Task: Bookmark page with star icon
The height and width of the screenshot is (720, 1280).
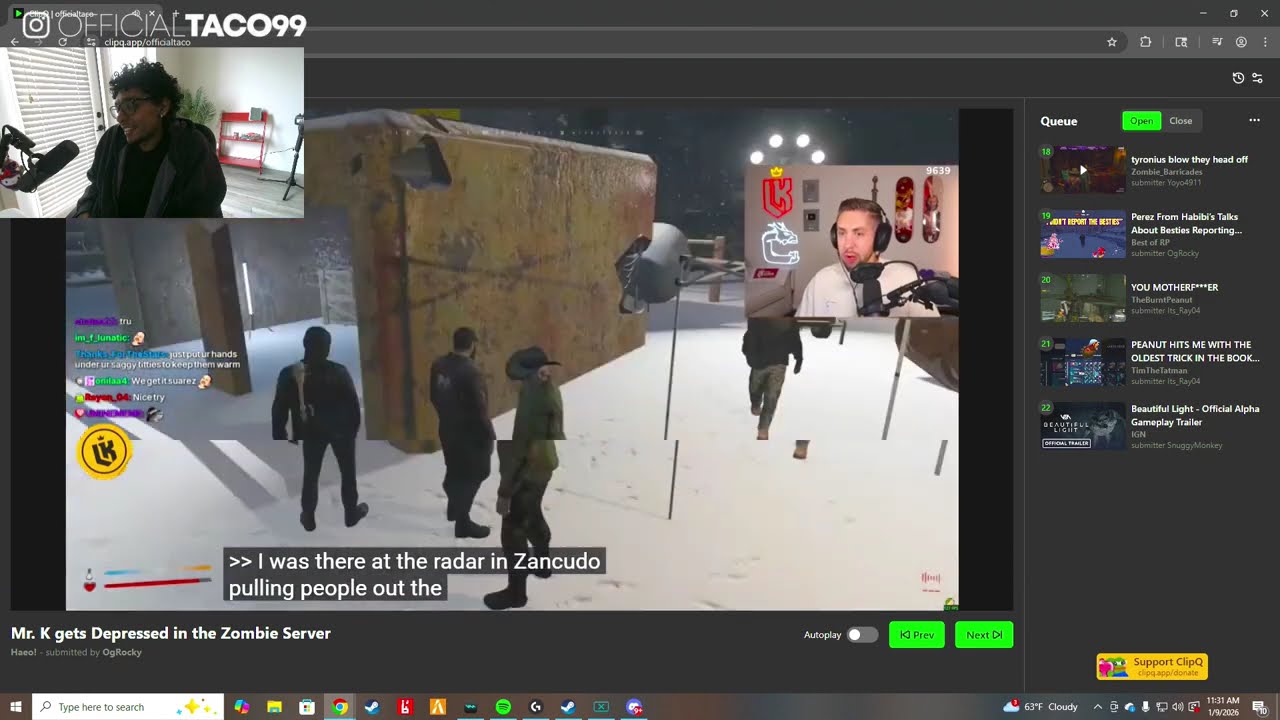Action: [x=1112, y=42]
